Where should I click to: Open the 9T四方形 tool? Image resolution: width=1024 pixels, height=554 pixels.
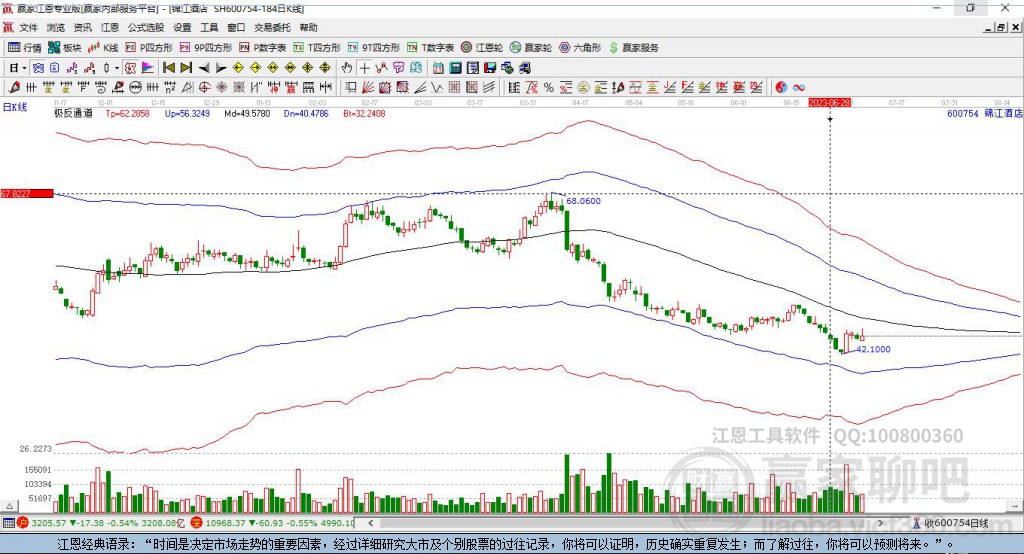[x=374, y=48]
